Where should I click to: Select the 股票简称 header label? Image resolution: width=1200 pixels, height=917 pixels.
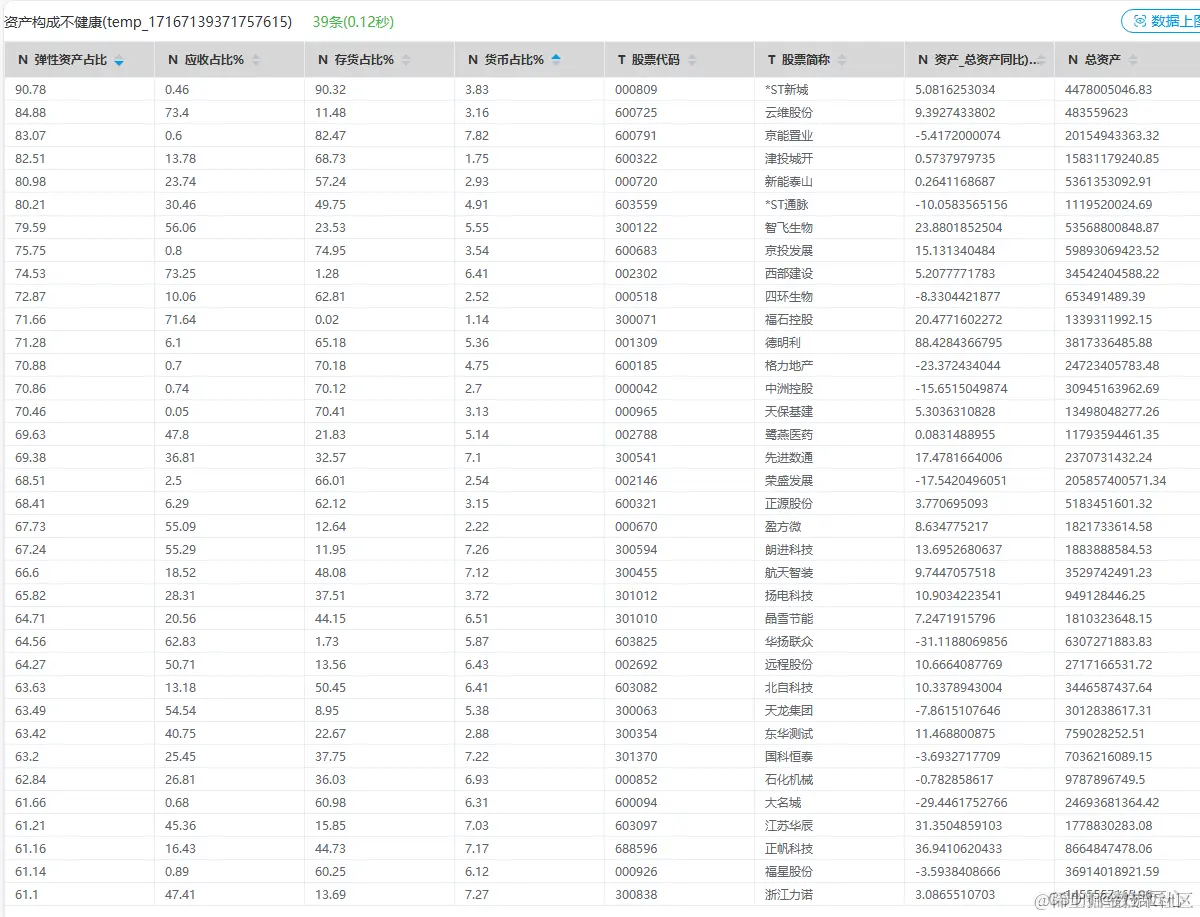click(x=806, y=60)
